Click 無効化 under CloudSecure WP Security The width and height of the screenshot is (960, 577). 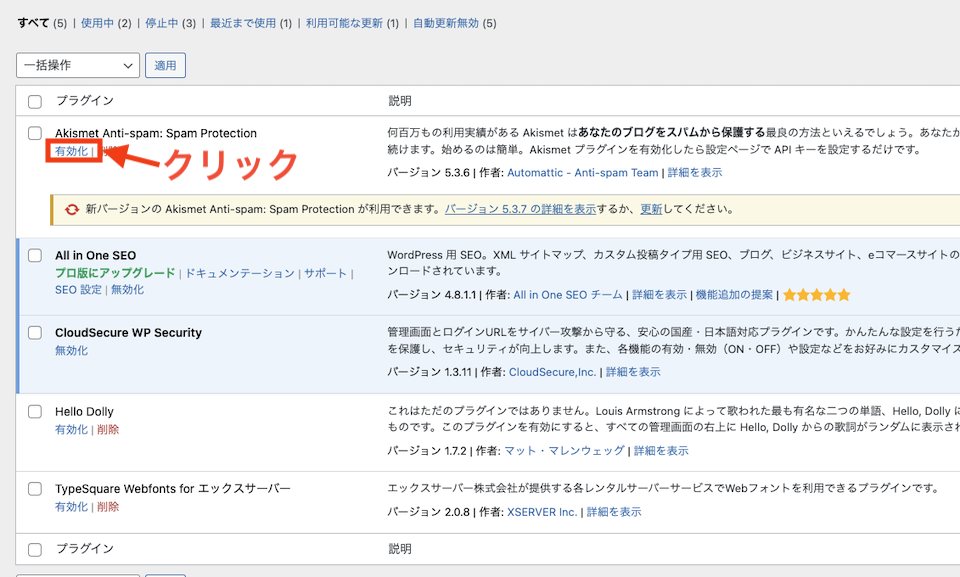point(72,351)
